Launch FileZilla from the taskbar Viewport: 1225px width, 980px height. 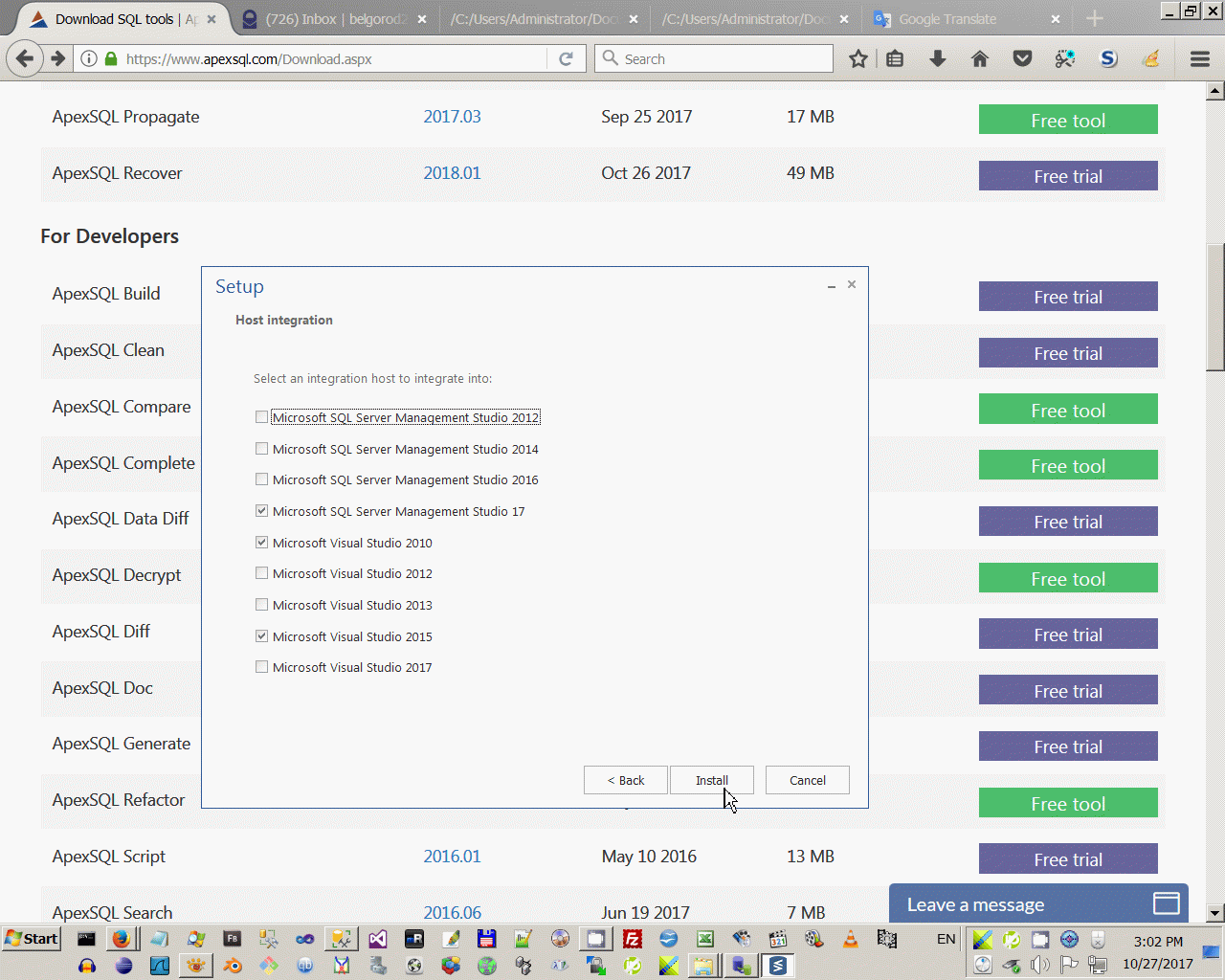tap(633, 939)
